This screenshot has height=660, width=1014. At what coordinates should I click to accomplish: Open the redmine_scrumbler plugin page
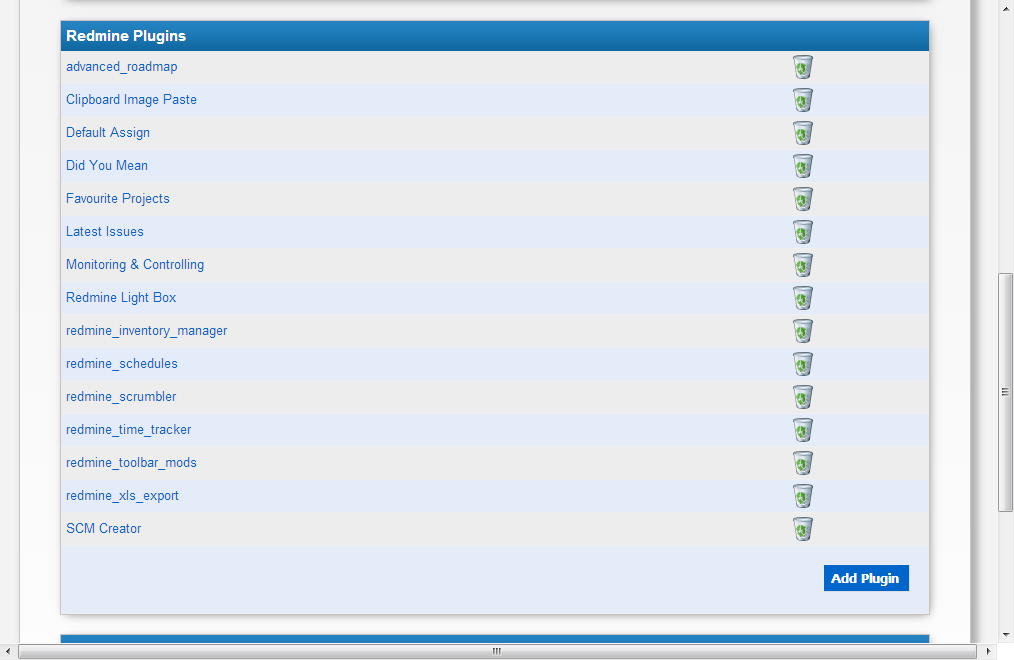click(120, 397)
